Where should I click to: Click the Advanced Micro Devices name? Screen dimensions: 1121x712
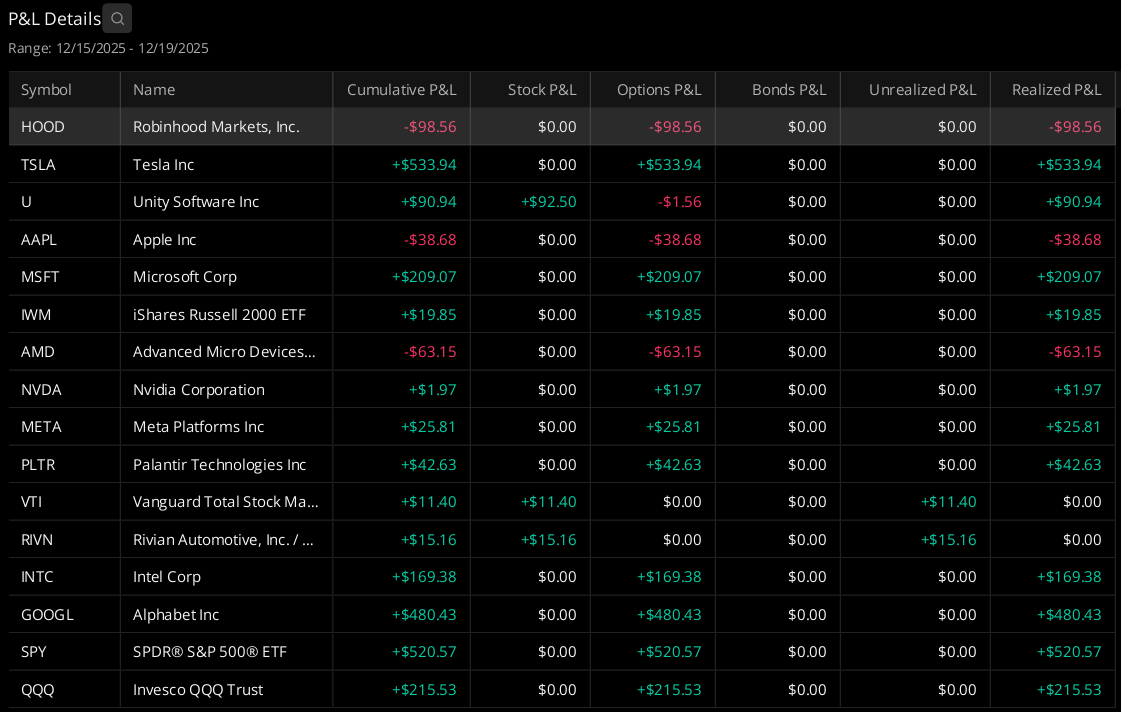pos(224,352)
